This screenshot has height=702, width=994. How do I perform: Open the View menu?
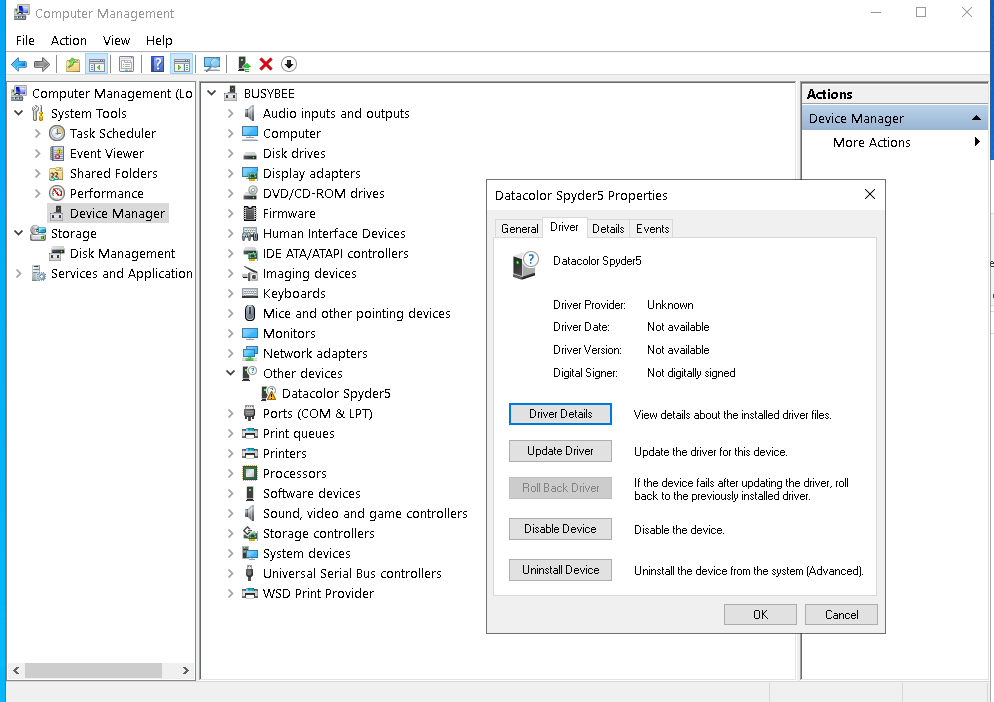point(117,41)
